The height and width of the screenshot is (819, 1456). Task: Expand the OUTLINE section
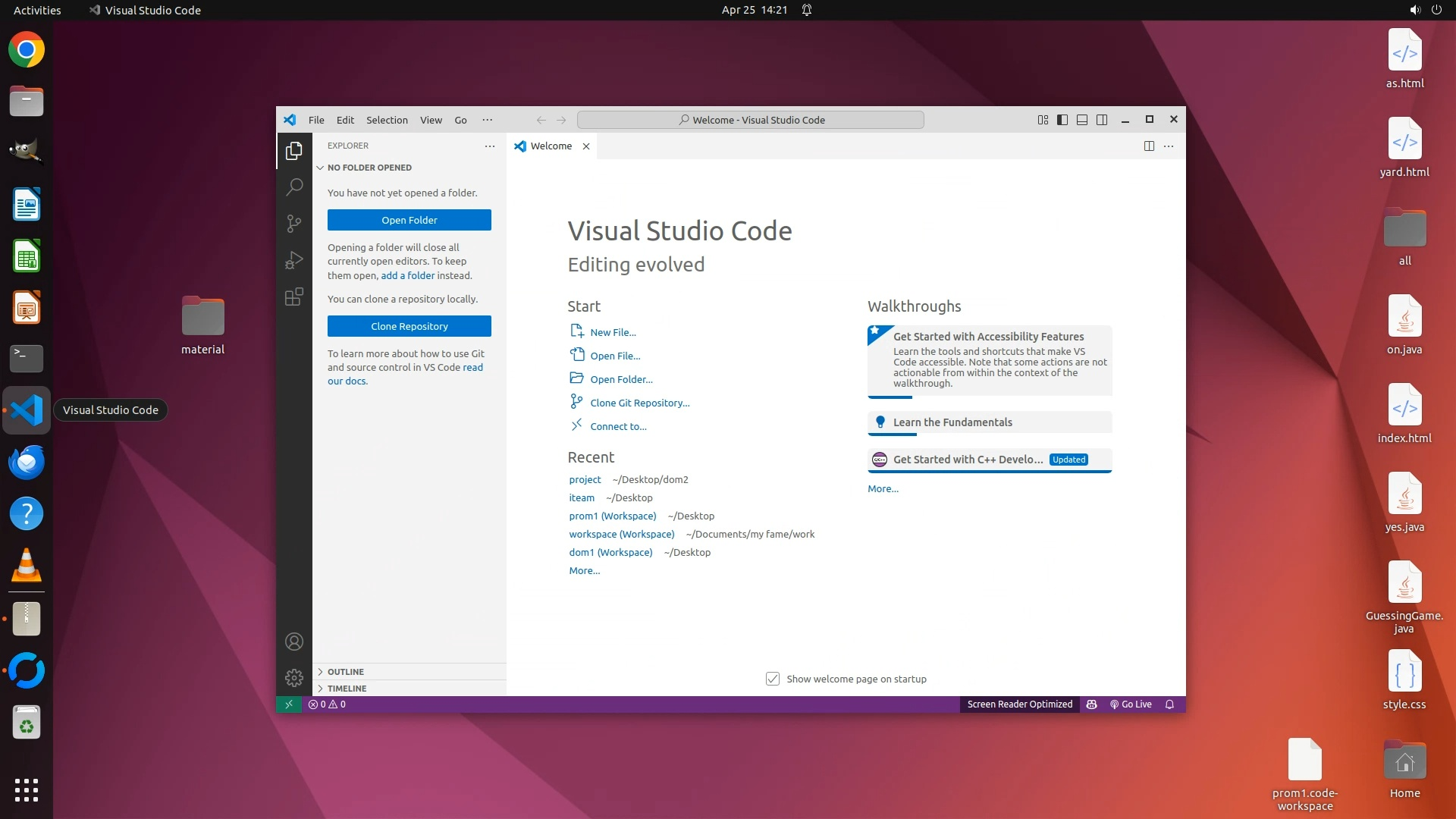(346, 672)
